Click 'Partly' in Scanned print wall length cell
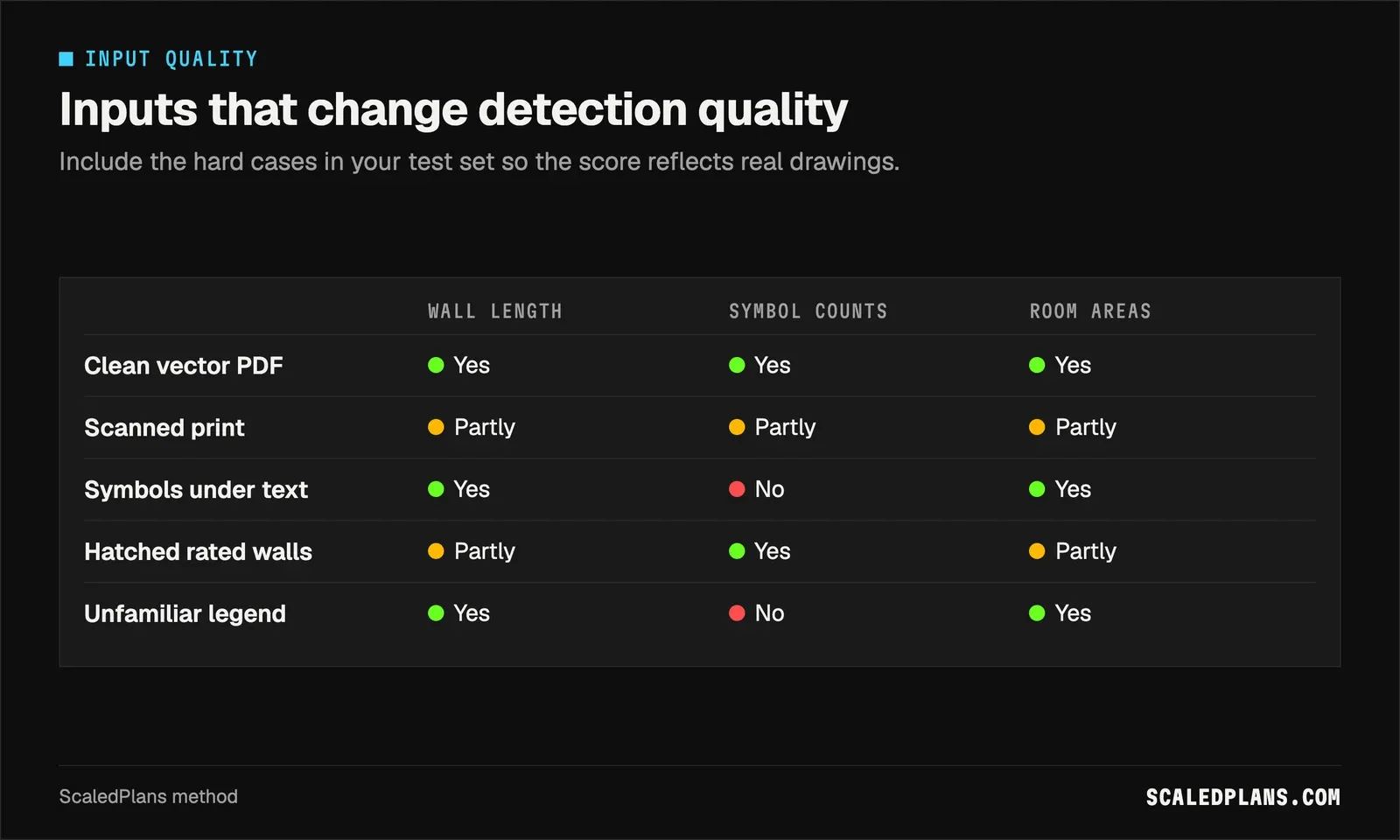The height and width of the screenshot is (840, 1400). coord(485,428)
